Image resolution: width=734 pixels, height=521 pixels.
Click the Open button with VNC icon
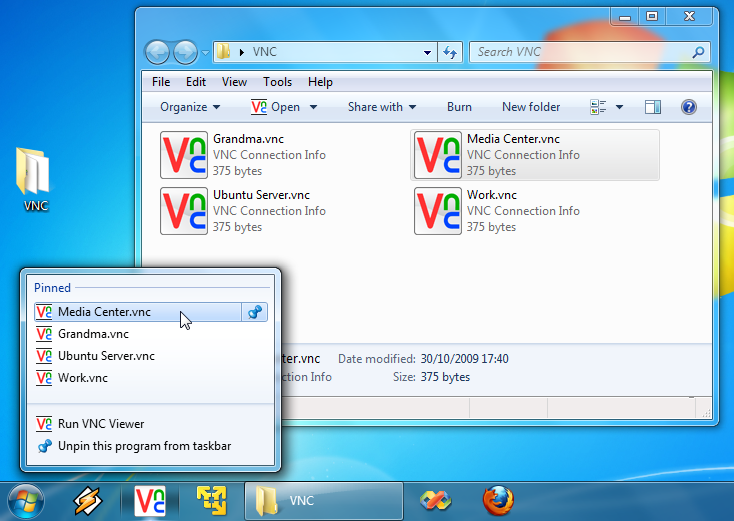(275, 107)
